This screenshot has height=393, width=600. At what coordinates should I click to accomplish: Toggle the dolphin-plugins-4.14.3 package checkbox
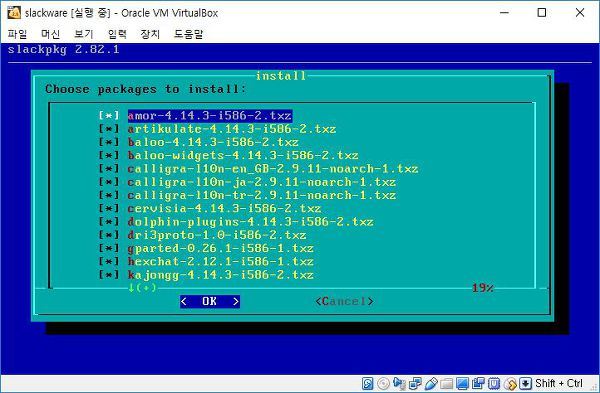109,222
